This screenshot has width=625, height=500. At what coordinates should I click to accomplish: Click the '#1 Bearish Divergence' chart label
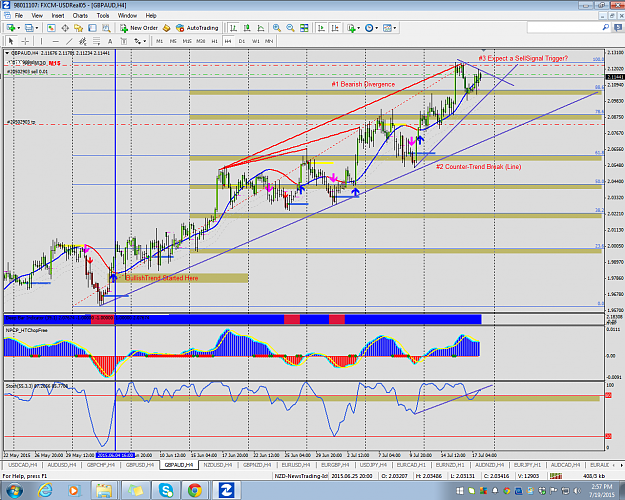tap(363, 84)
